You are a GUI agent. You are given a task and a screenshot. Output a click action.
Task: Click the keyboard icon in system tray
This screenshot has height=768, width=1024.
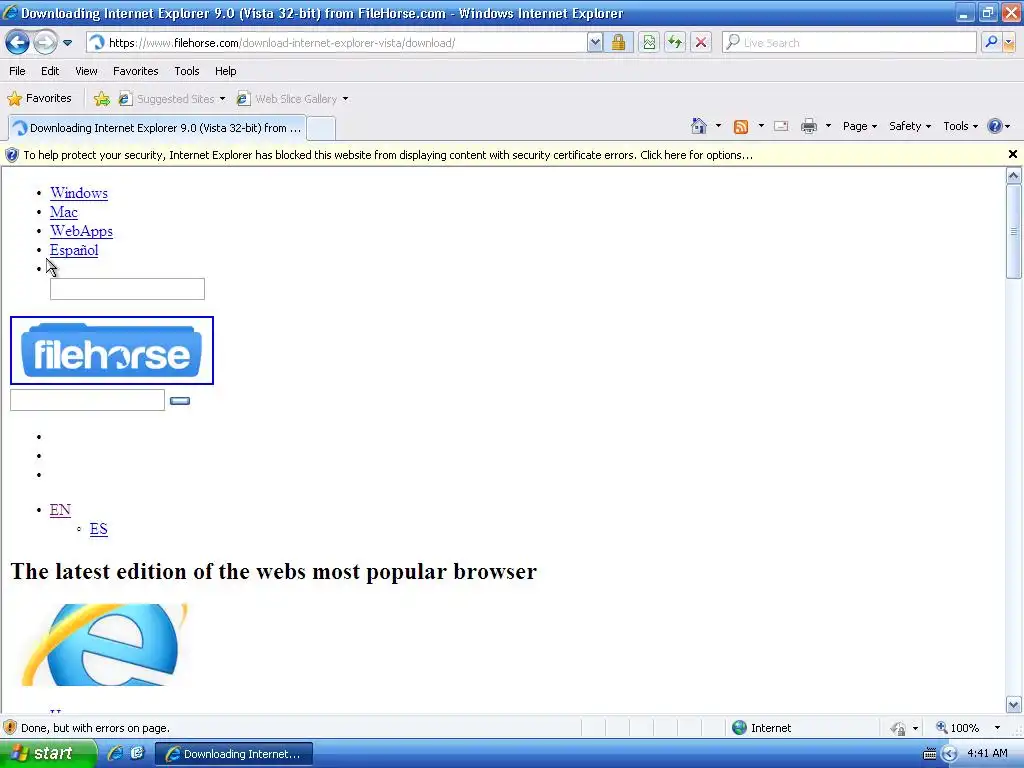point(930,754)
